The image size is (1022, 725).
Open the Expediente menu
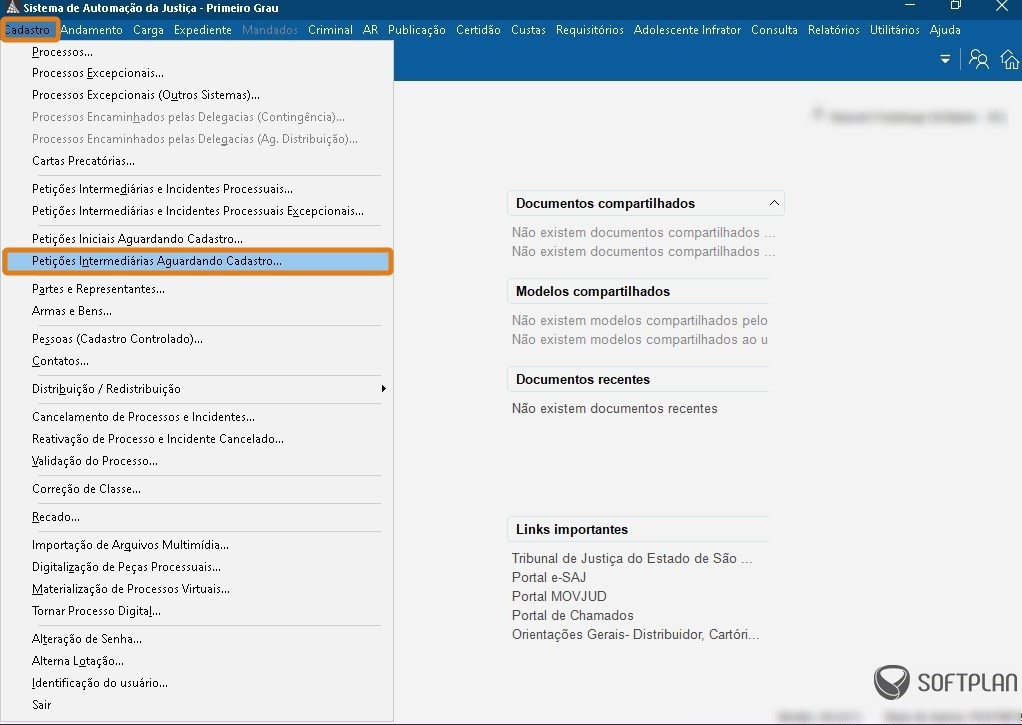click(203, 30)
